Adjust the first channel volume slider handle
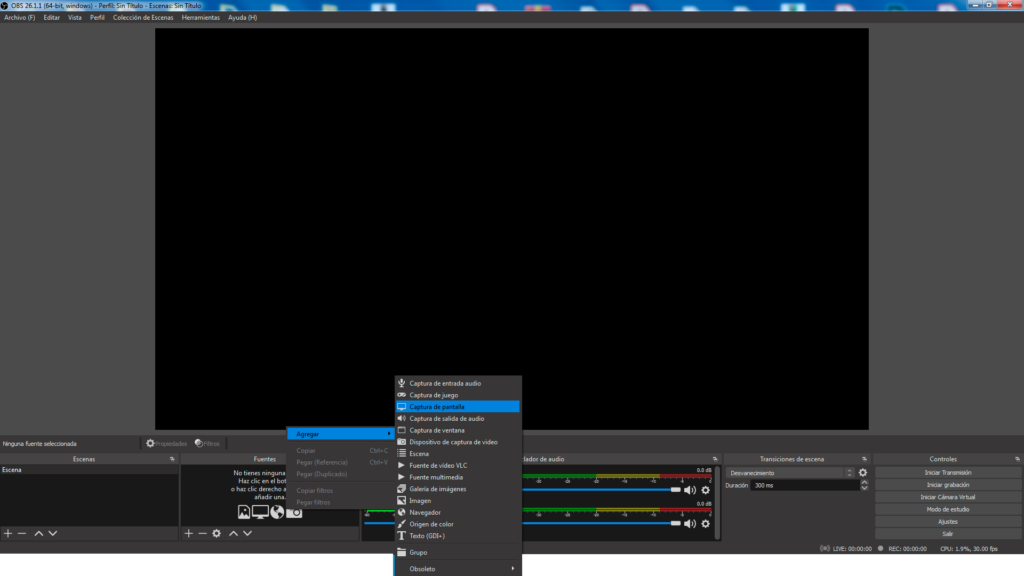Screen dimensions: 1024x576 point(675,490)
